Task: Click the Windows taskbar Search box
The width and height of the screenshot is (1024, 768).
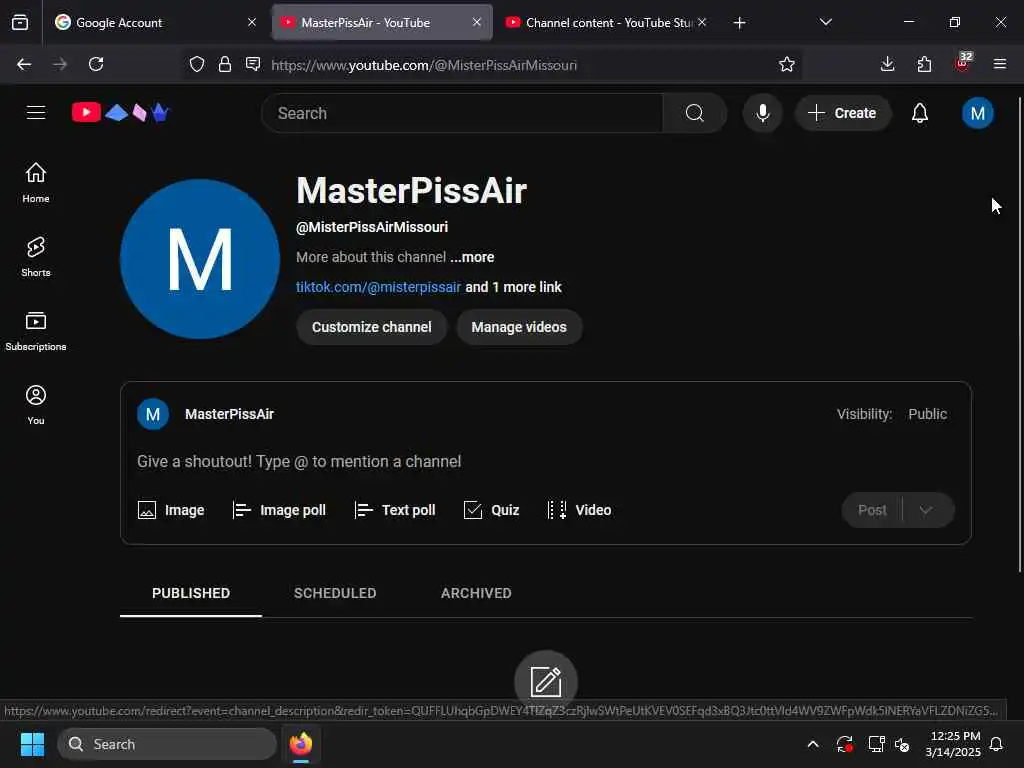Action: [x=167, y=744]
